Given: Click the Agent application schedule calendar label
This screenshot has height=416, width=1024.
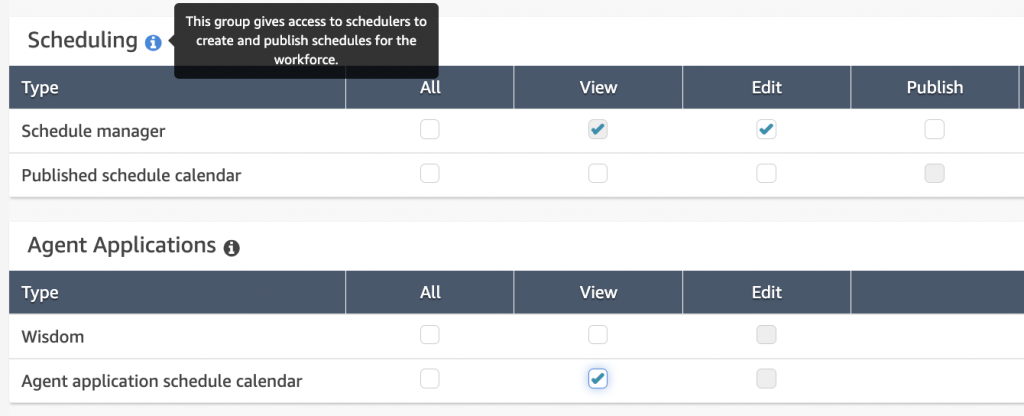Looking at the screenshot, I should click(x=161, y=381).
